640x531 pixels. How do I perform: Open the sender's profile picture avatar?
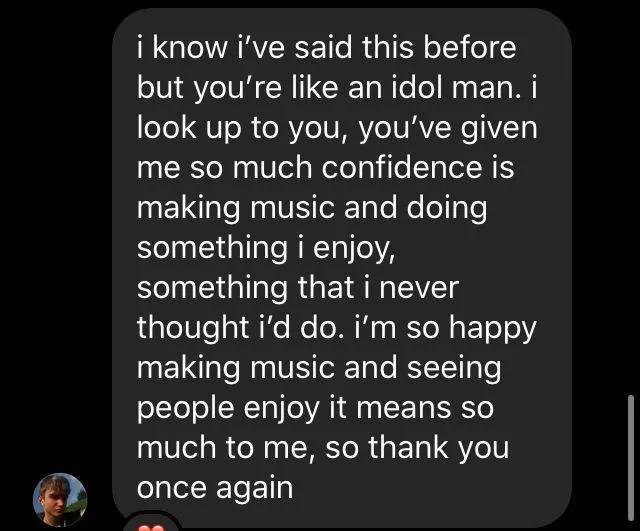click(x=60, y=500)
